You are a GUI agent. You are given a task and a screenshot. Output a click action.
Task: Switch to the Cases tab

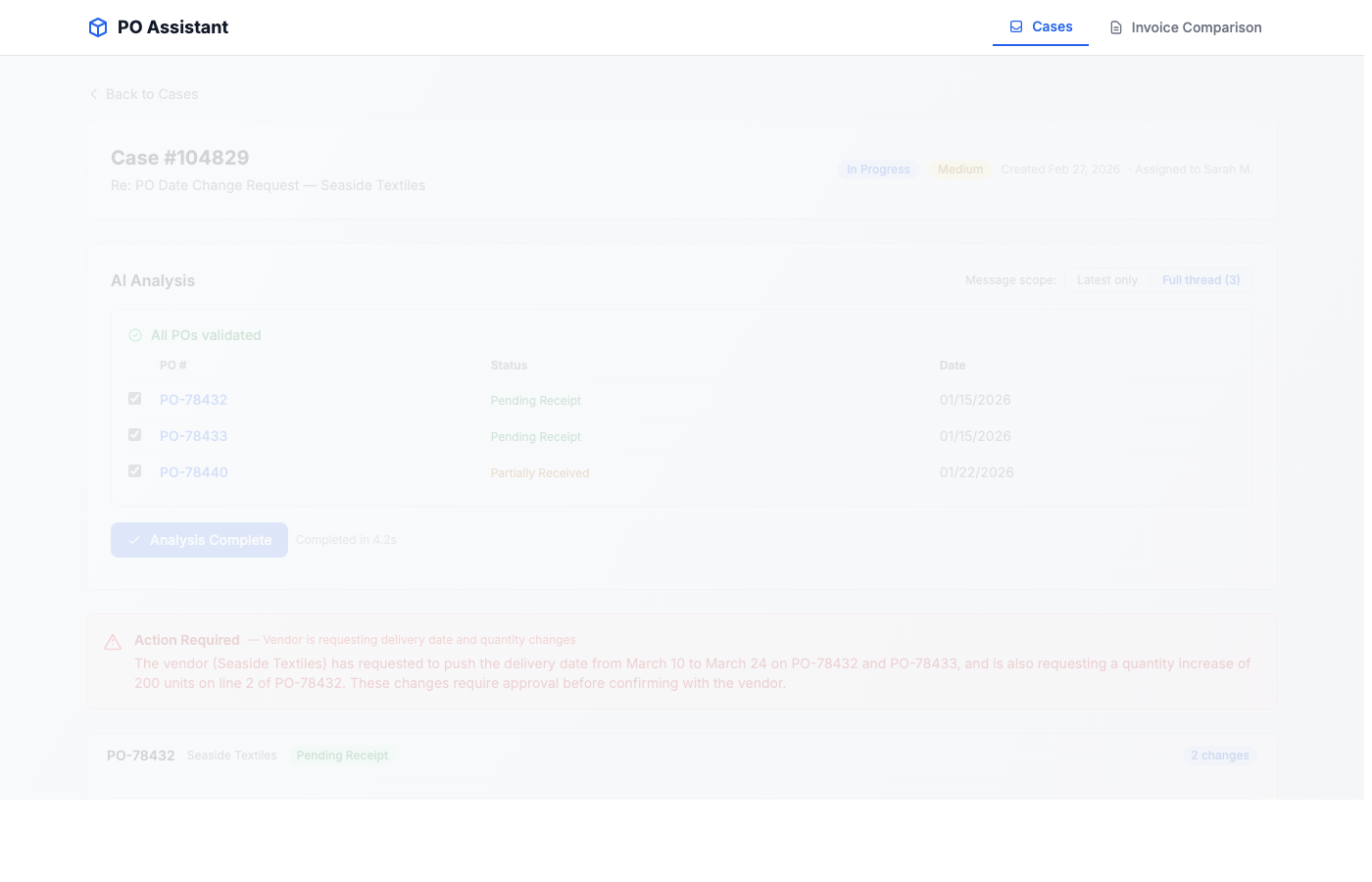pos(1041,26)
